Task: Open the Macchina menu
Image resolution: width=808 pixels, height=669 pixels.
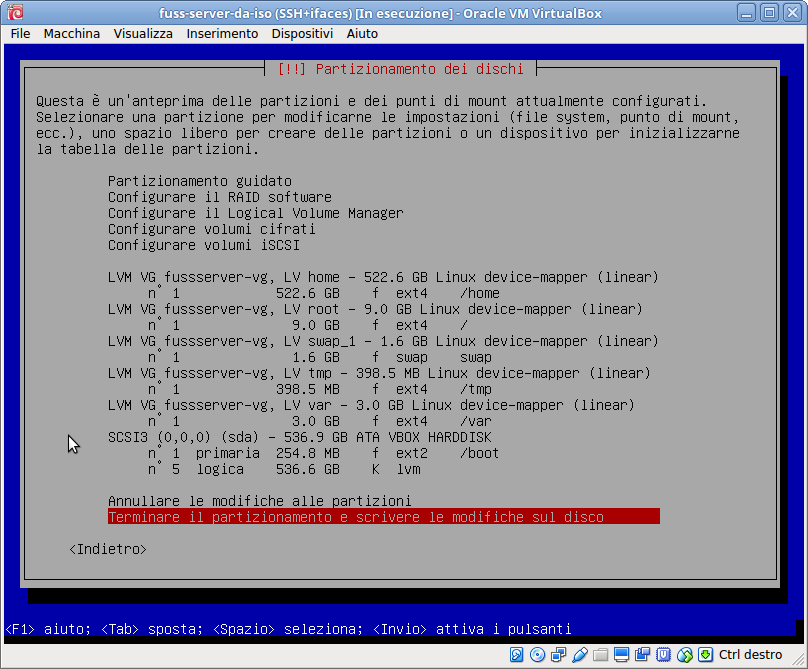Action: (x=72, y=34)
